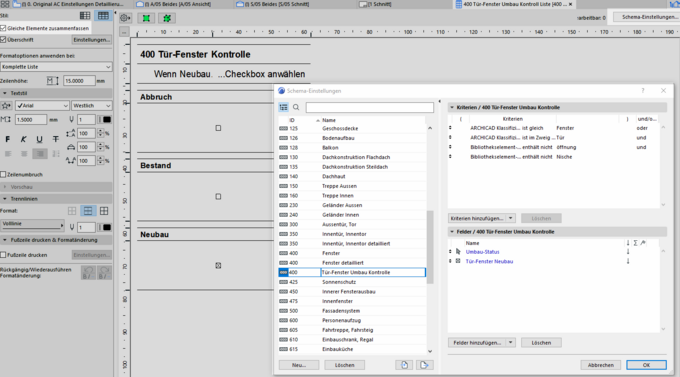Screen dimensions: 680x377
Task: Collapse Kriterien panel in dialog
Action: pyautogui.click(x=452, y=107)
